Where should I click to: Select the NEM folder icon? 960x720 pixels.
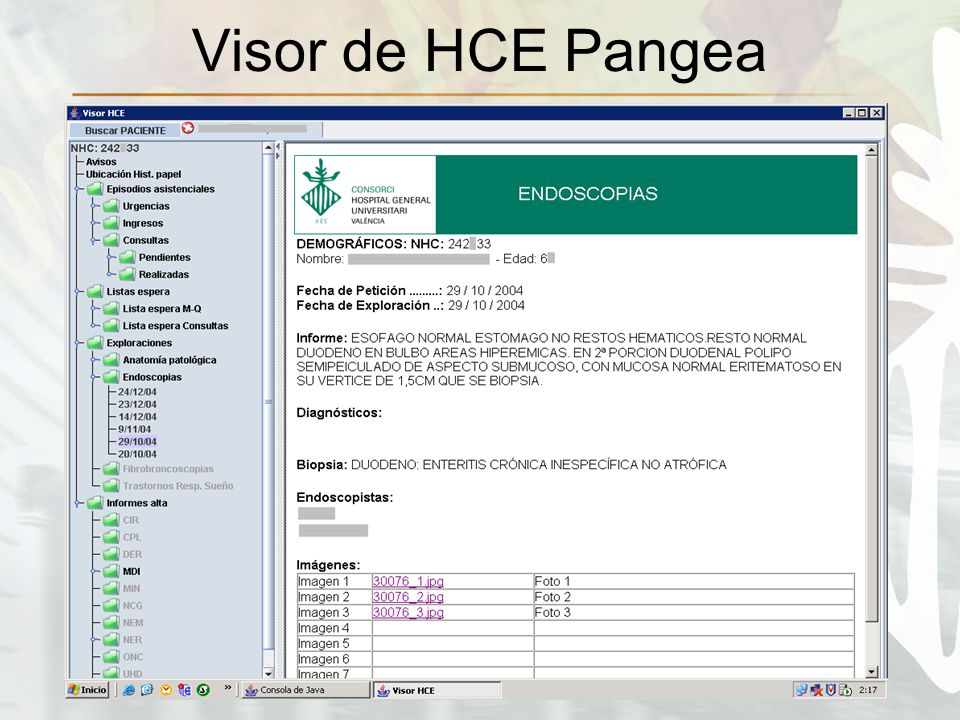tap(111, 623)
